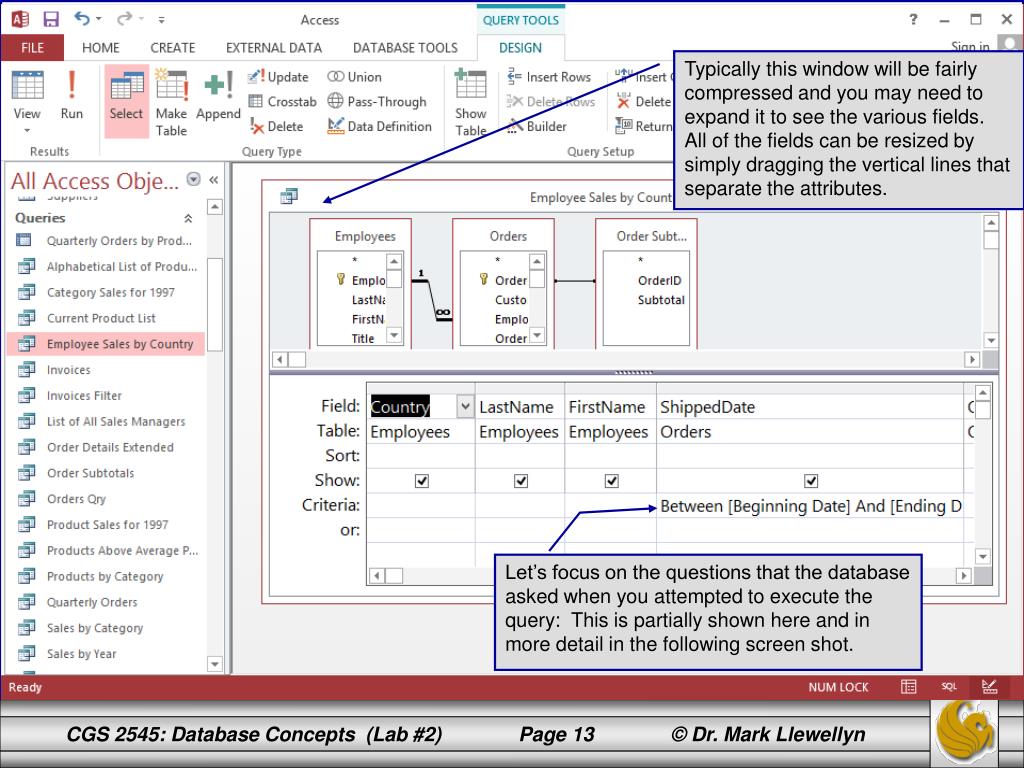This screenshot has height=768, width=1024.
Task: Click down arrow in Orders field list
Action: (537, 335)
